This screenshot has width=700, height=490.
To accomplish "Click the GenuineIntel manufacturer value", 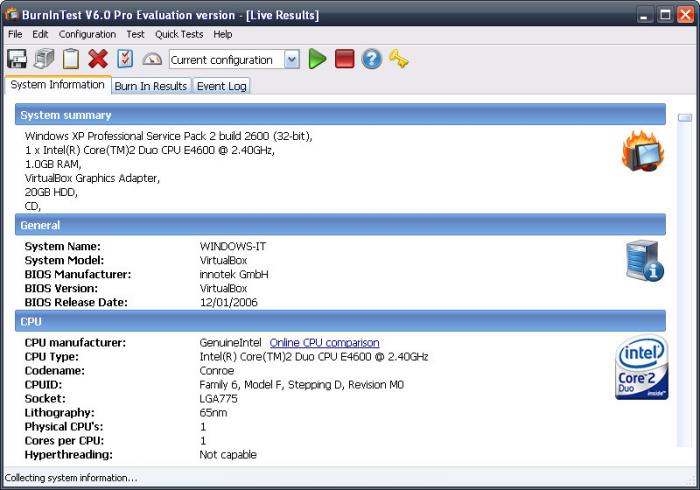I will [230, 343].
